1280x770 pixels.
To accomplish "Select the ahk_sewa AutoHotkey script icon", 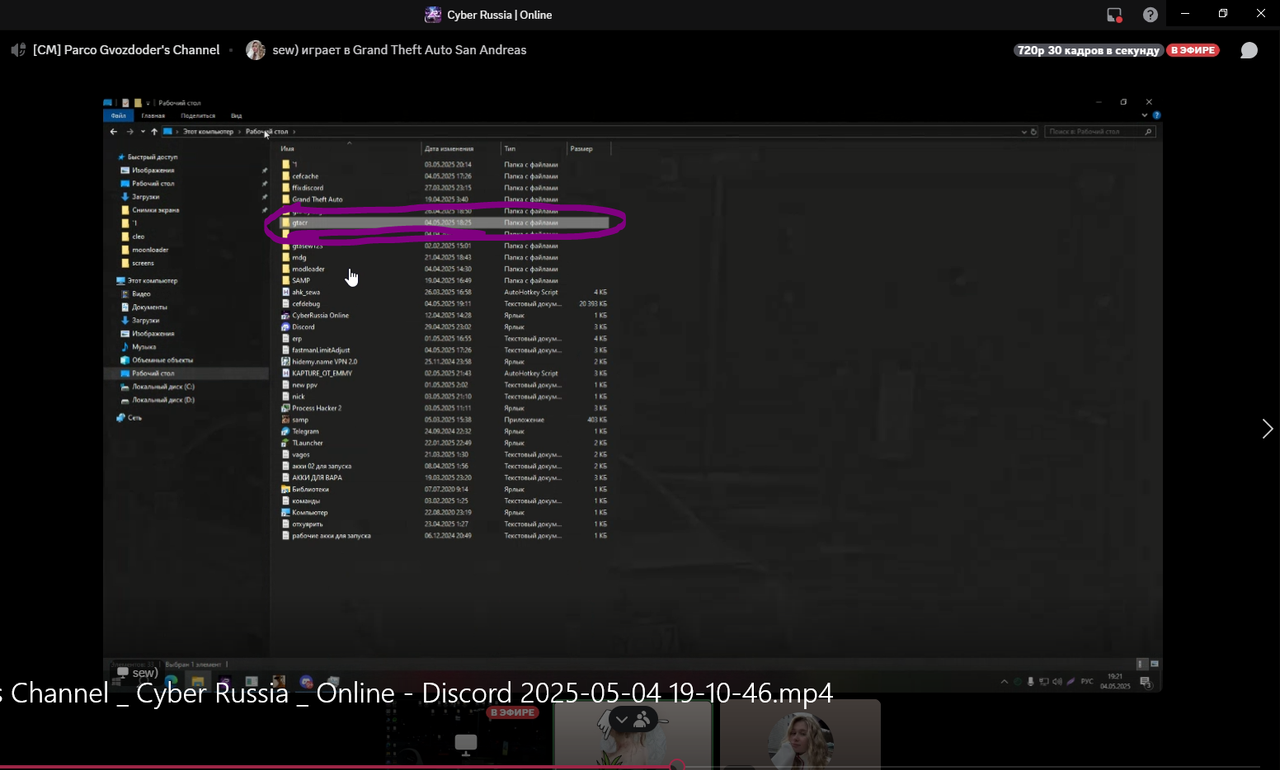I will (286, 292).
